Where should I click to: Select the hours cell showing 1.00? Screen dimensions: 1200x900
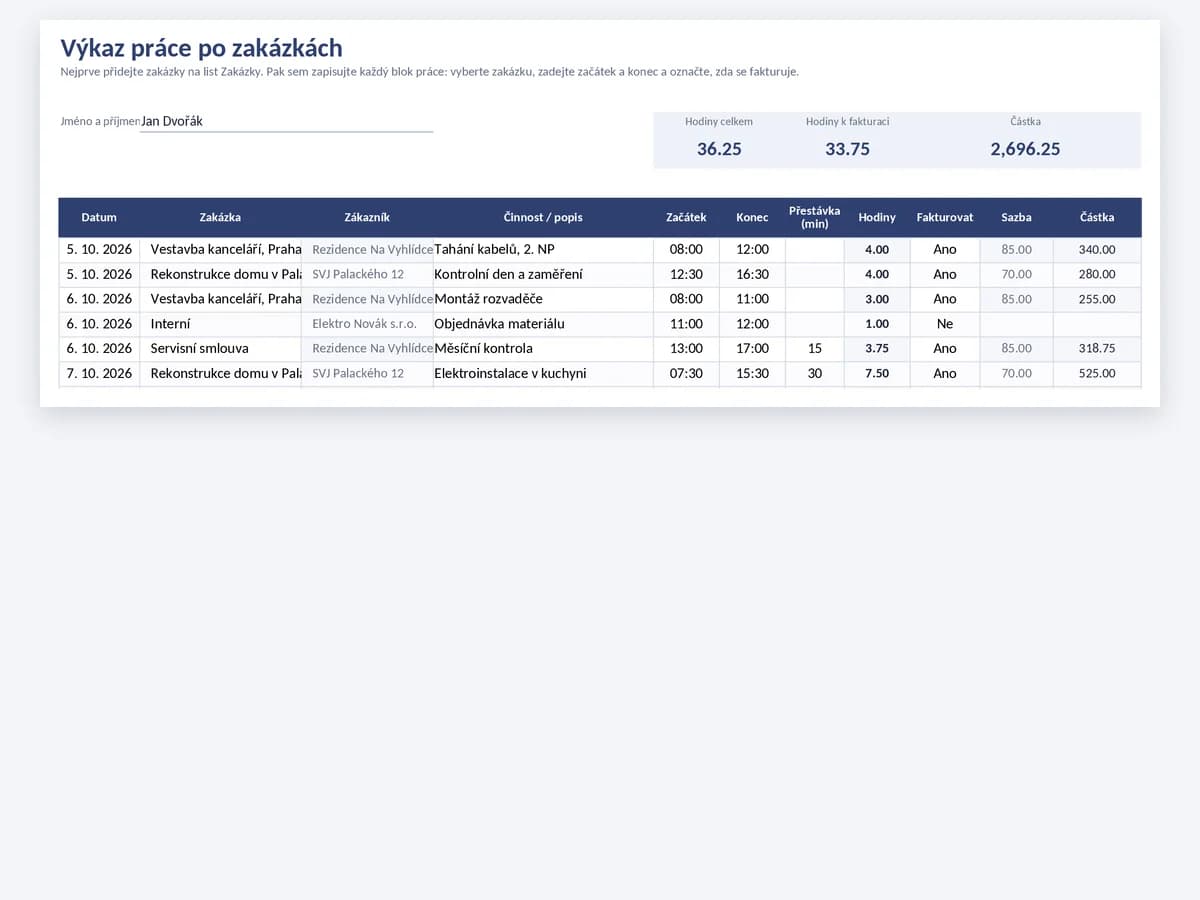pos(877,324)
